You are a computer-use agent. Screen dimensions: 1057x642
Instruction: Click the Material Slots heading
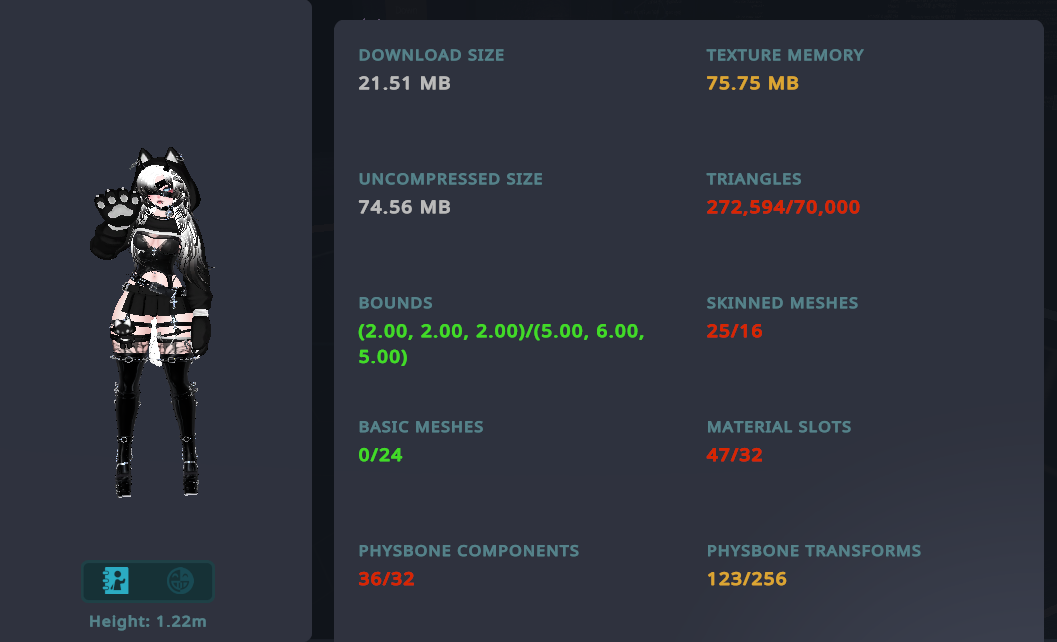tap(778, 427)
